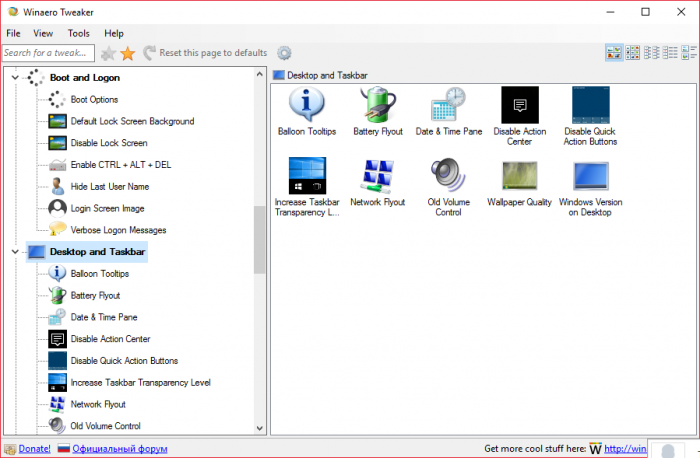Viewport: 700px width, 458px height.
Task: Open Disable Action Center icon in right pane
Action: pos(520,104)
